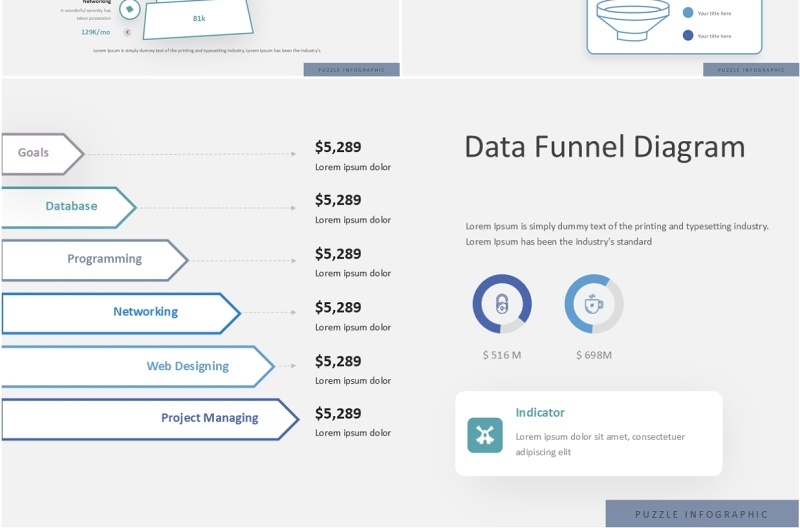Click the $ 698M label
Image resolution: width=800 pixels, height=528 pixels.
click(594, 355)
